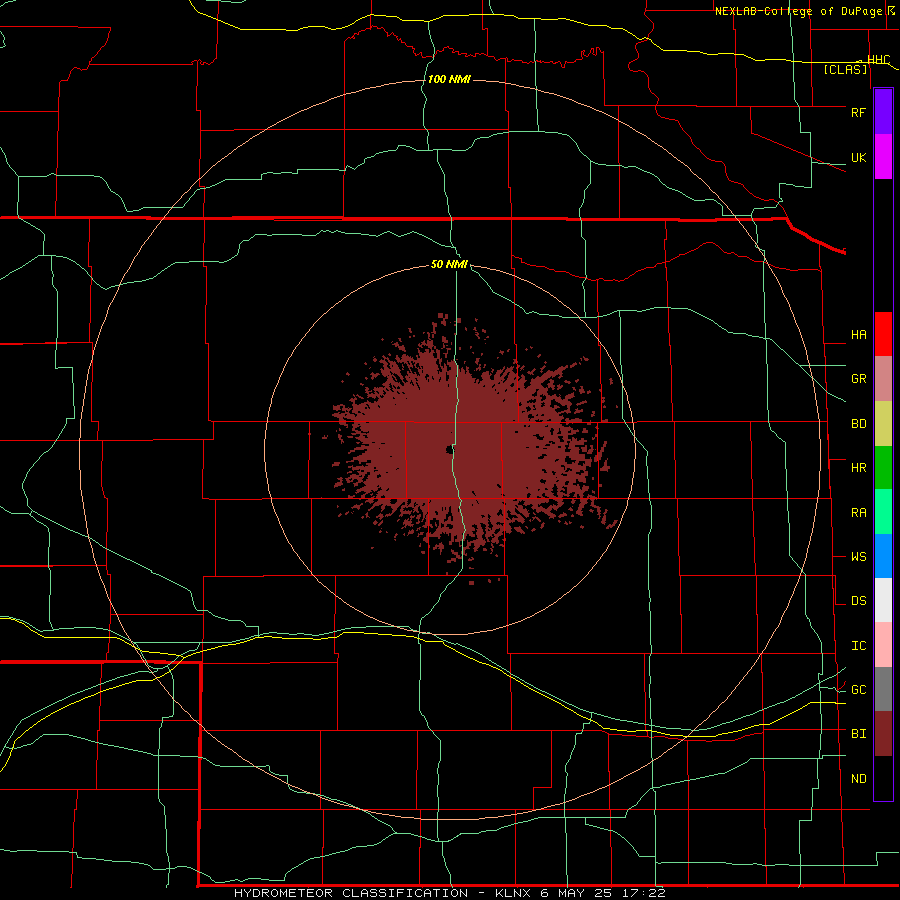Click the maroon BI legend swatch
900x900 pixels.
click(x=883, y=734)
